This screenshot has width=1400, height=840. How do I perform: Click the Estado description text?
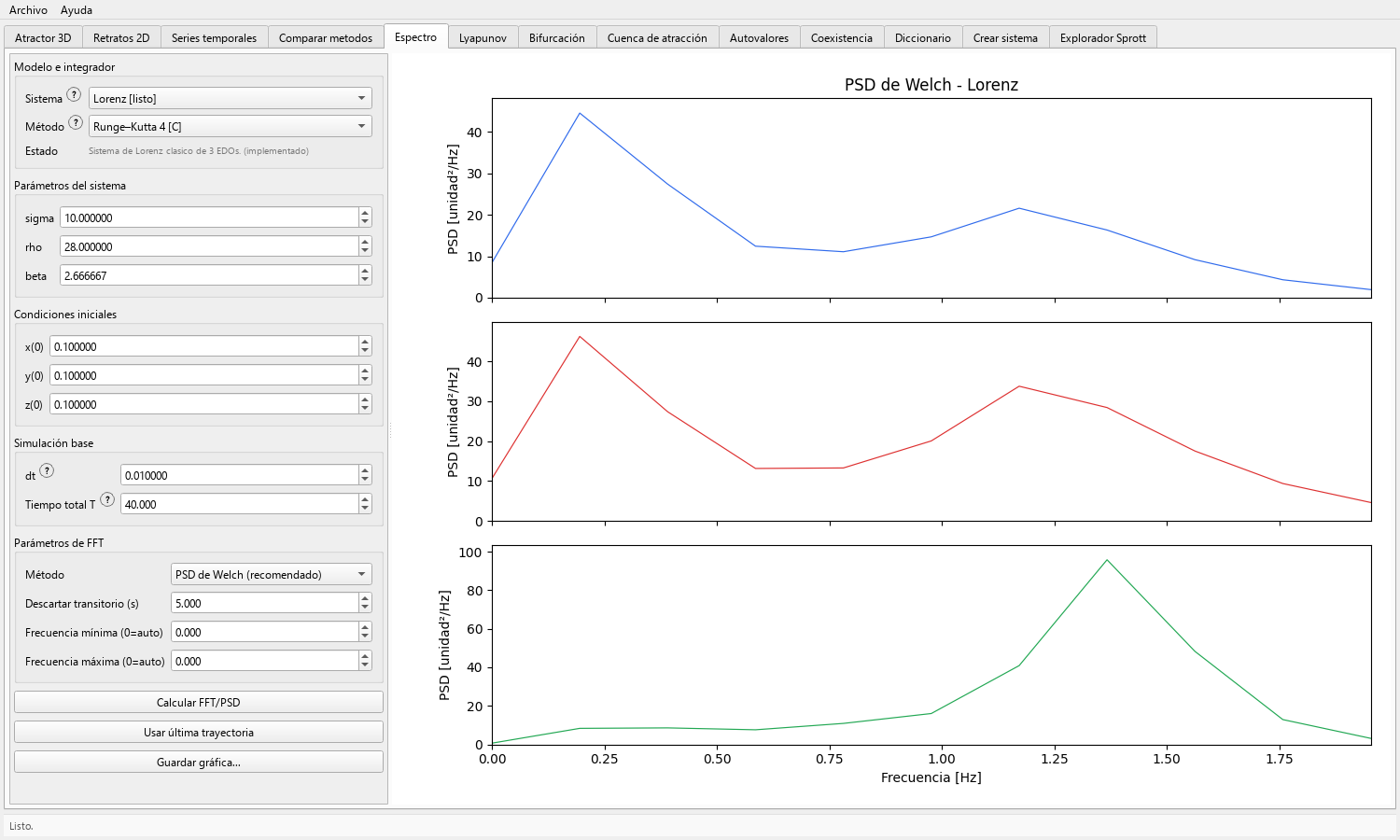[x=199, y=151]
